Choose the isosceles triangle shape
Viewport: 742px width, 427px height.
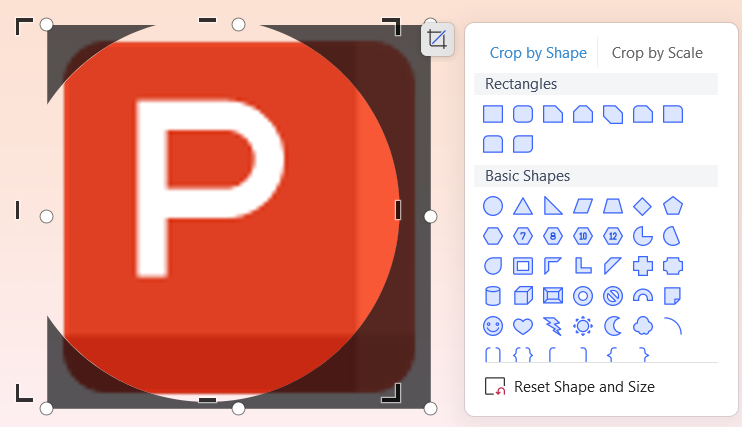tap(523, 206)
